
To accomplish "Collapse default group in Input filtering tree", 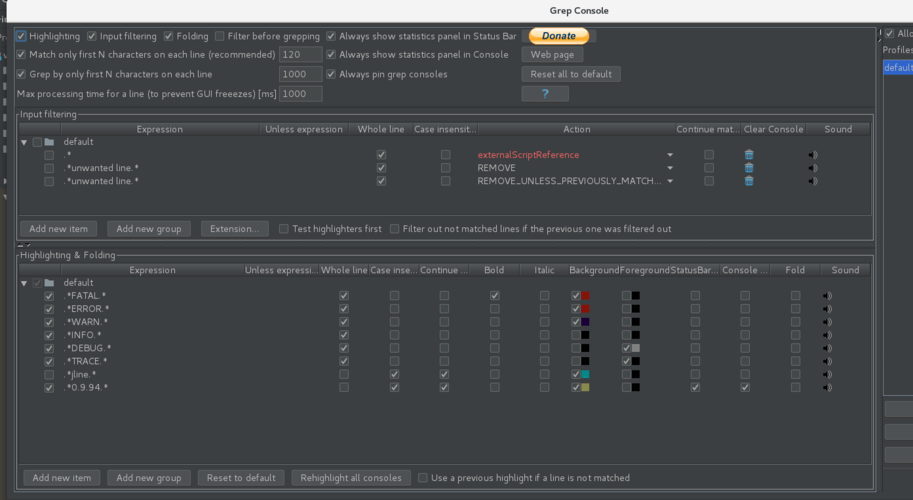I will pyautogui.click(x=24, y=142).
